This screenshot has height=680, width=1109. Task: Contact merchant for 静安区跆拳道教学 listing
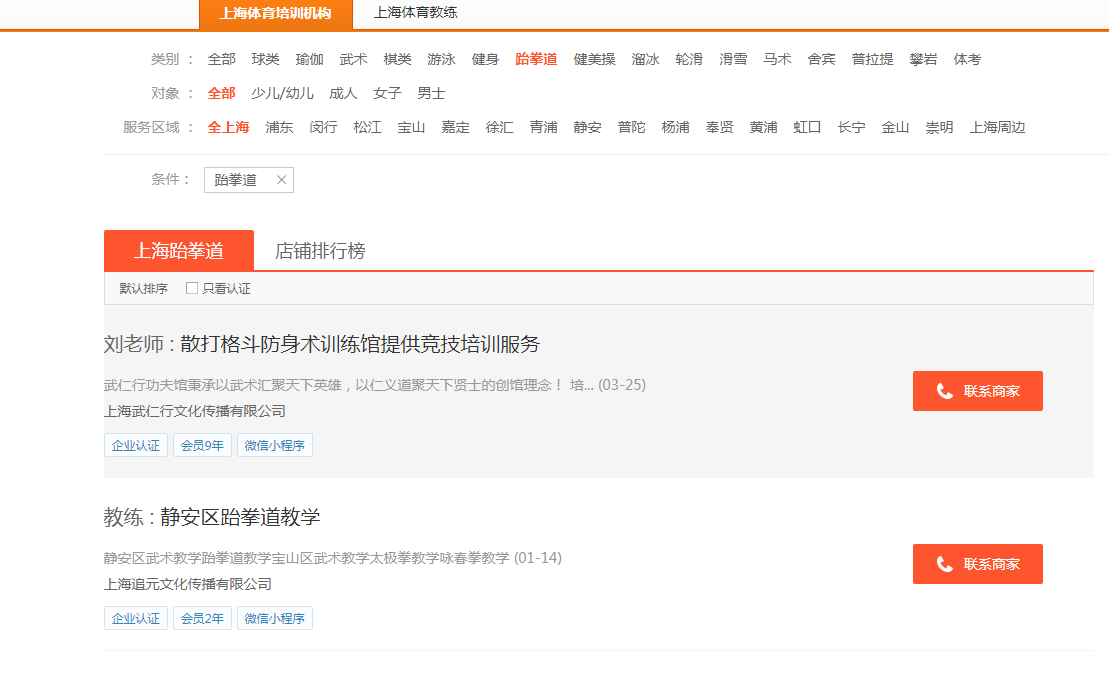[x=977, y=564]
